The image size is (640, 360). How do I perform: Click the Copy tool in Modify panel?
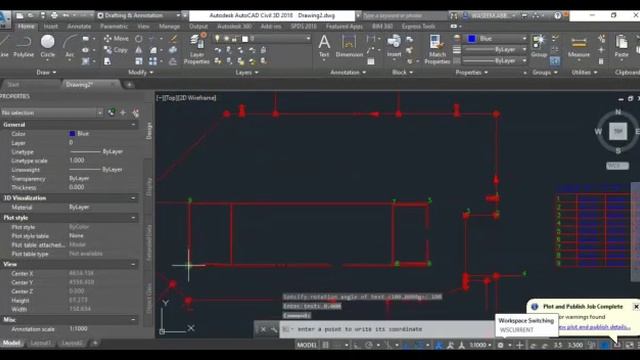pyautogui.click(x=116, y=50)
